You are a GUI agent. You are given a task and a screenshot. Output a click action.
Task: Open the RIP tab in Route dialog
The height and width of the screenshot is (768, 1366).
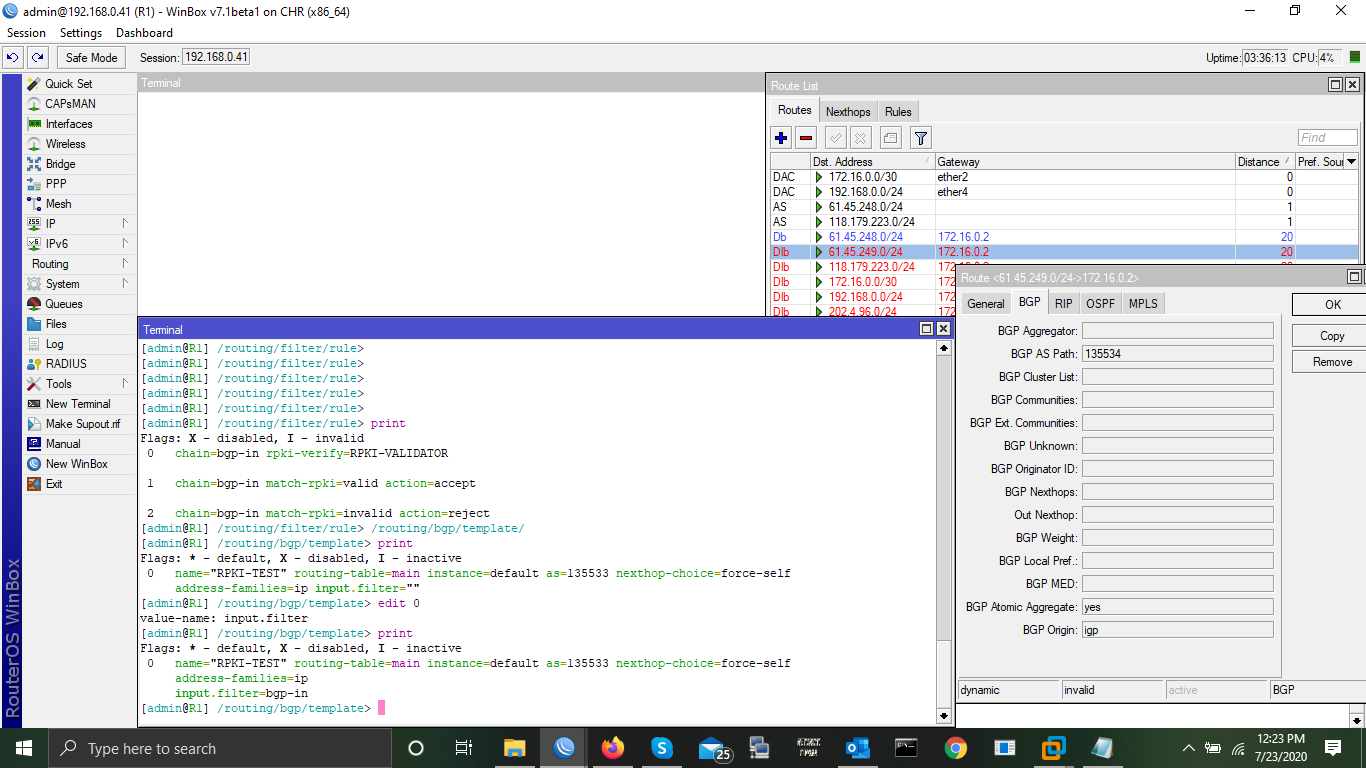tap(1063, 304)
